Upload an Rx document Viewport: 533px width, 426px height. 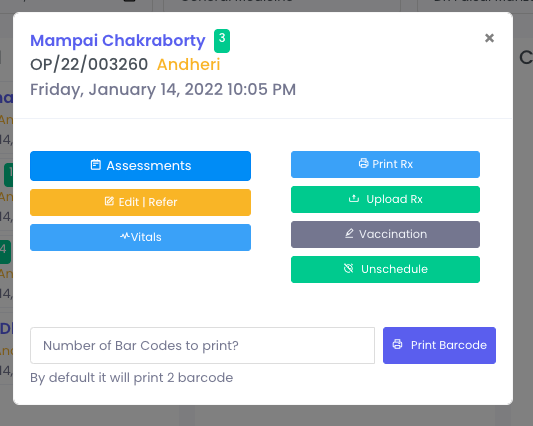(385, 200)
